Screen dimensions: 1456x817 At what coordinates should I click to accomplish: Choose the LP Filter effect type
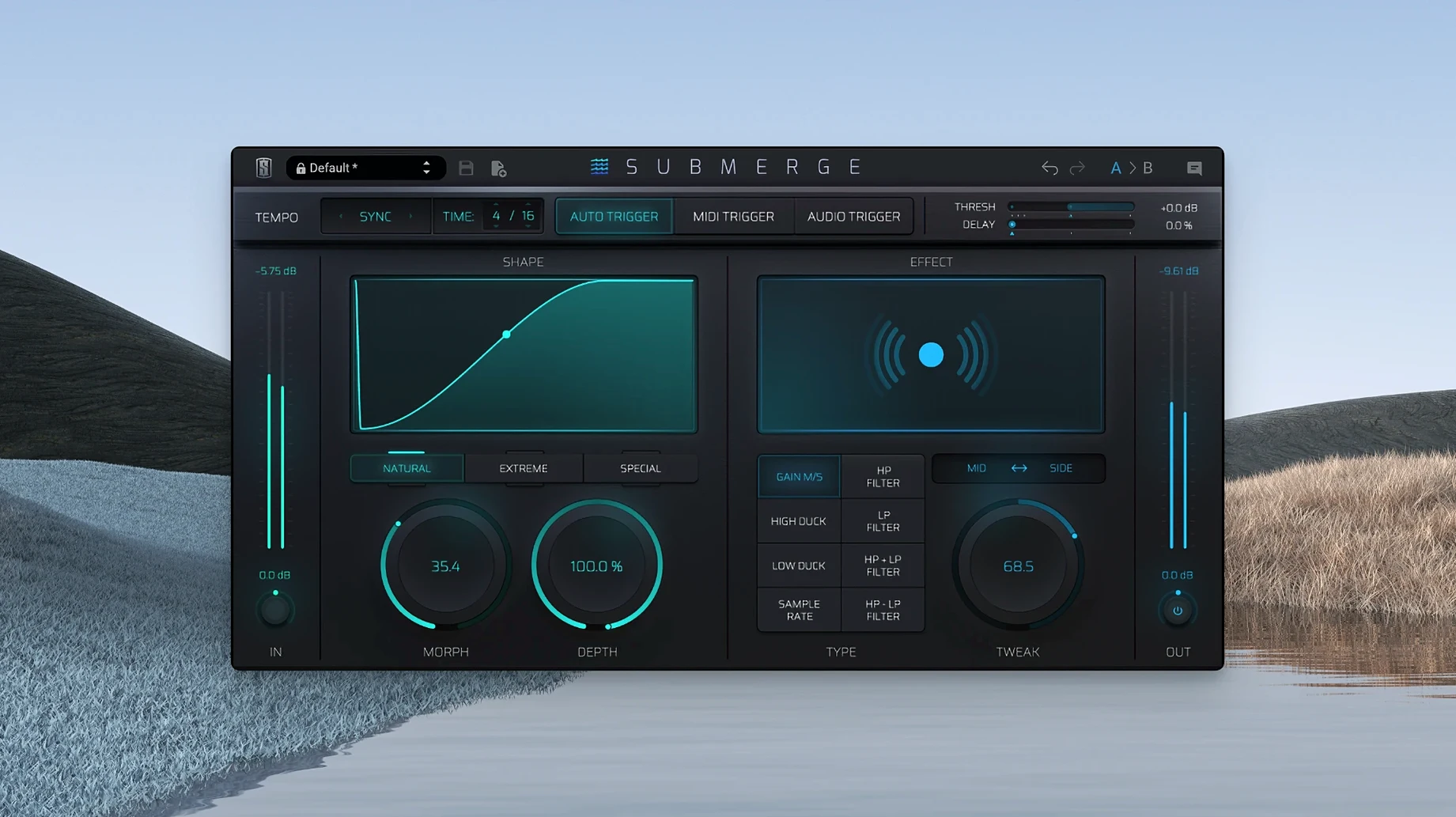pyautogui.click(x=883, y=521)
